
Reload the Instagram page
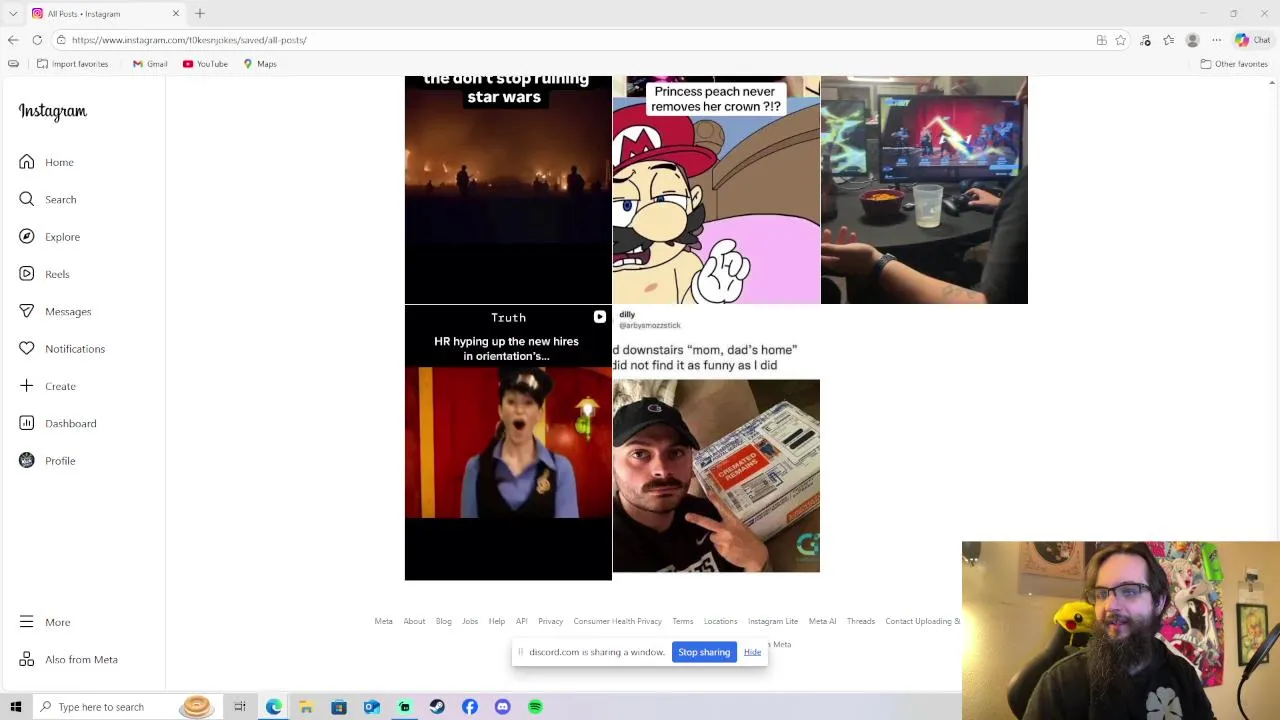[37, 40]
